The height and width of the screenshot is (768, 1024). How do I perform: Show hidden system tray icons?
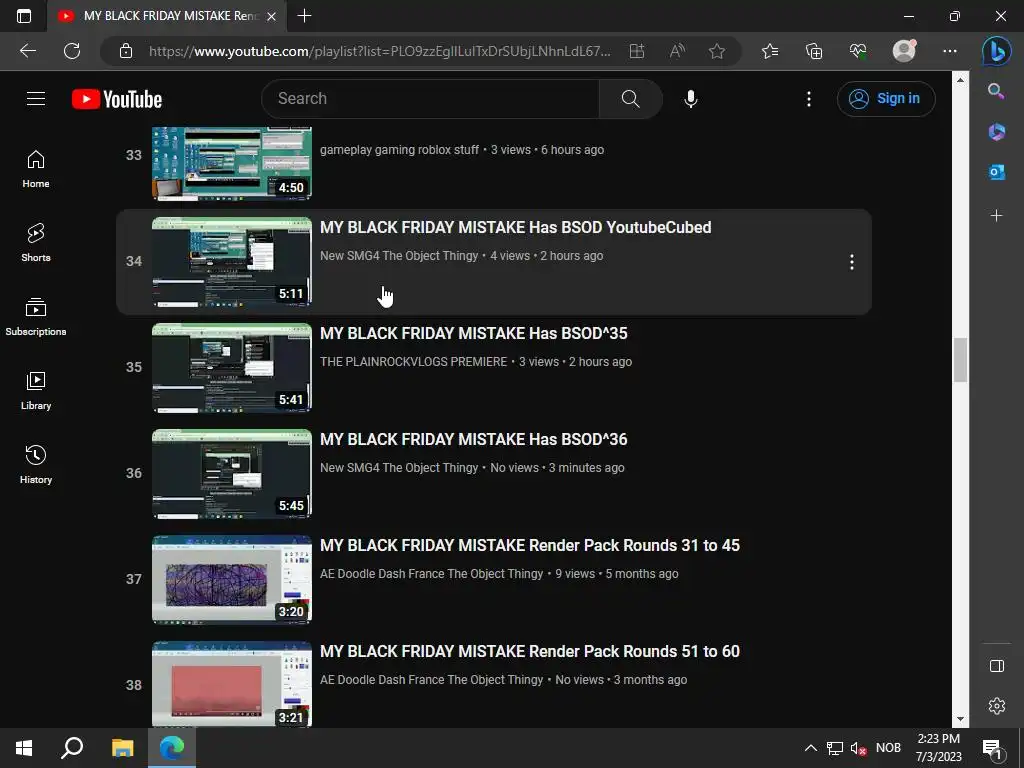click(x=810, y=748)
